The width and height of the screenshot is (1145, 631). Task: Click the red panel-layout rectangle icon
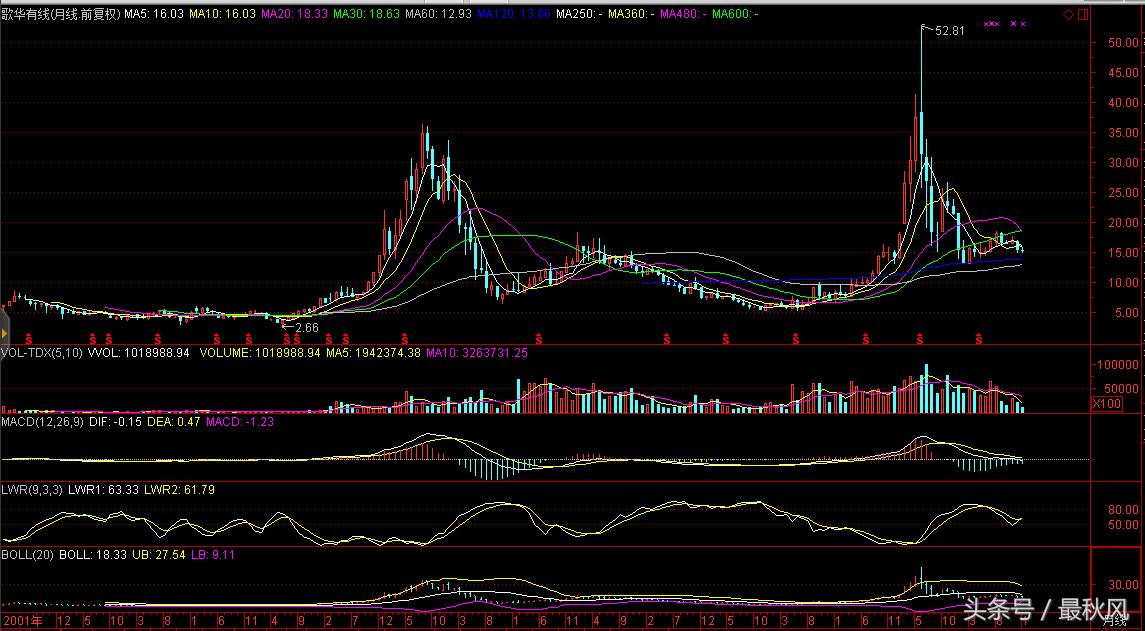tap(1083, 15)
